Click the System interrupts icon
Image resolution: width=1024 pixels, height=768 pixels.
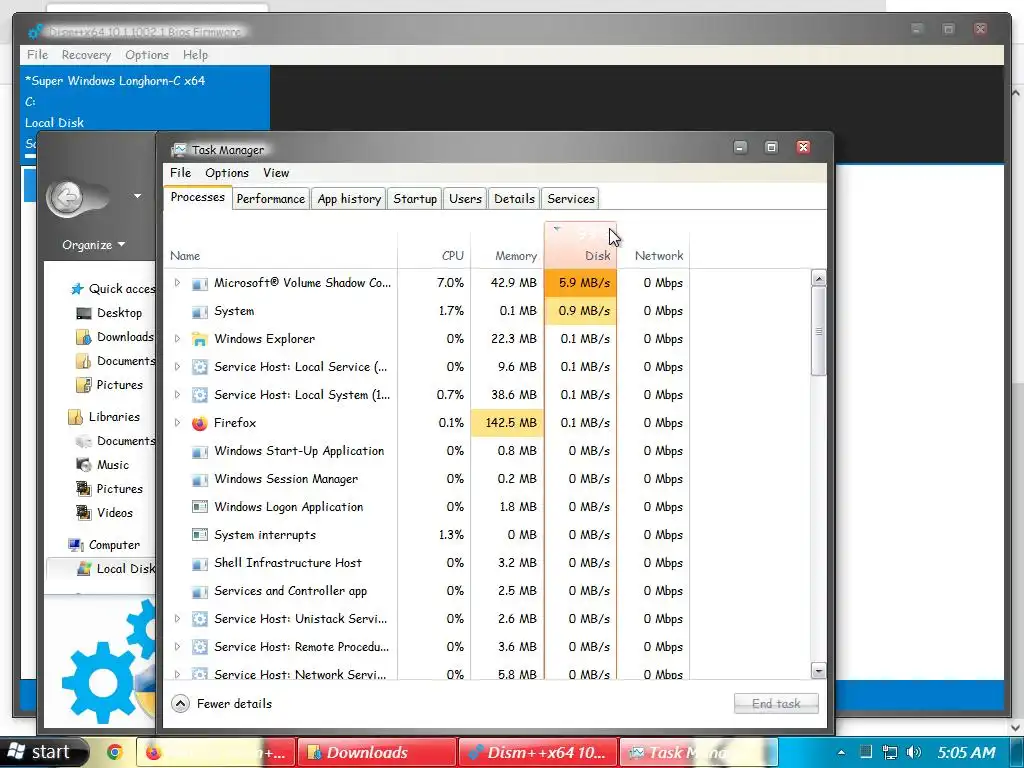point(200,535)
